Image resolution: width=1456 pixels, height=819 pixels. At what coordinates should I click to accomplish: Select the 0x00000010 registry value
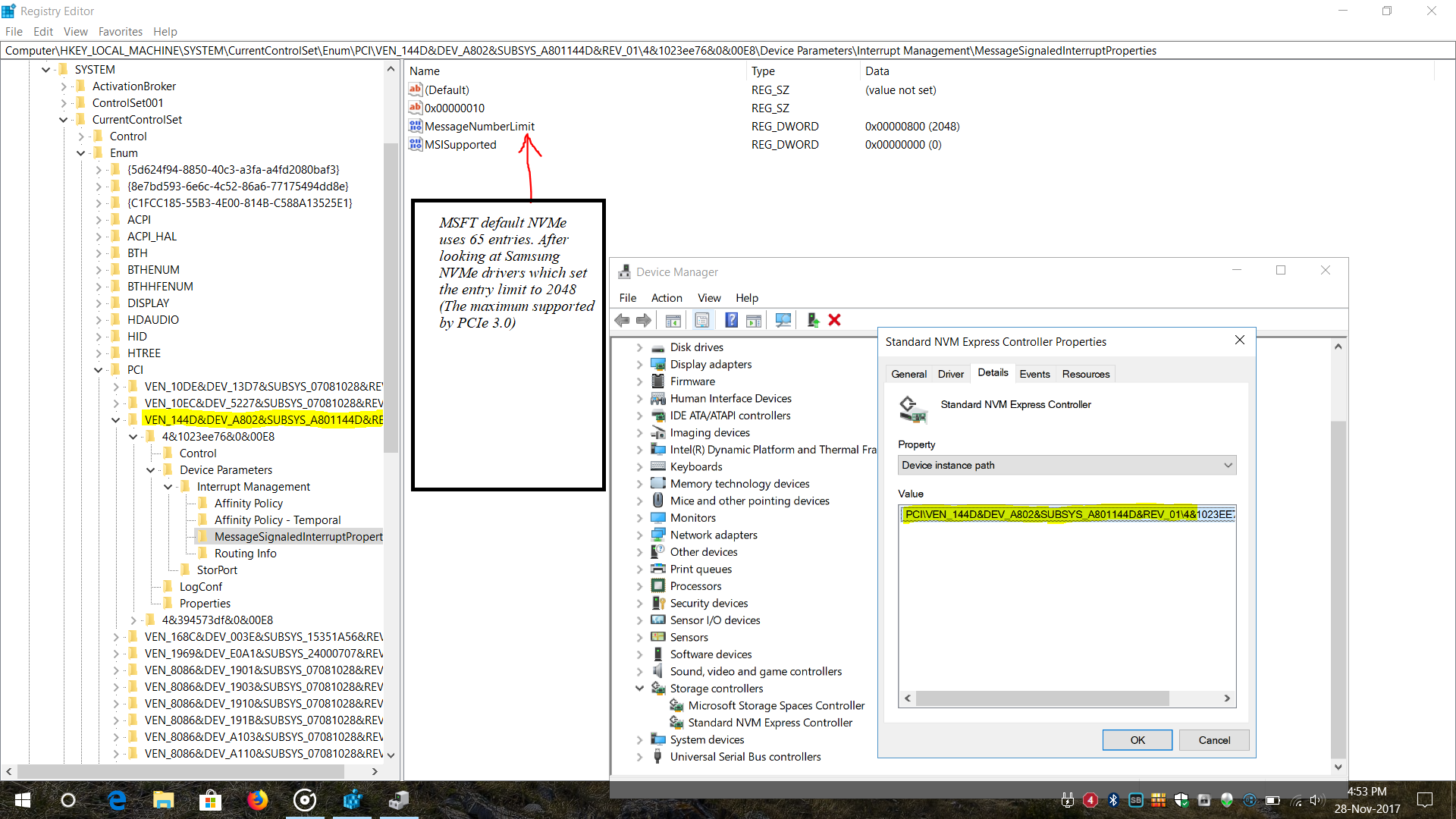tap(454, 108)
